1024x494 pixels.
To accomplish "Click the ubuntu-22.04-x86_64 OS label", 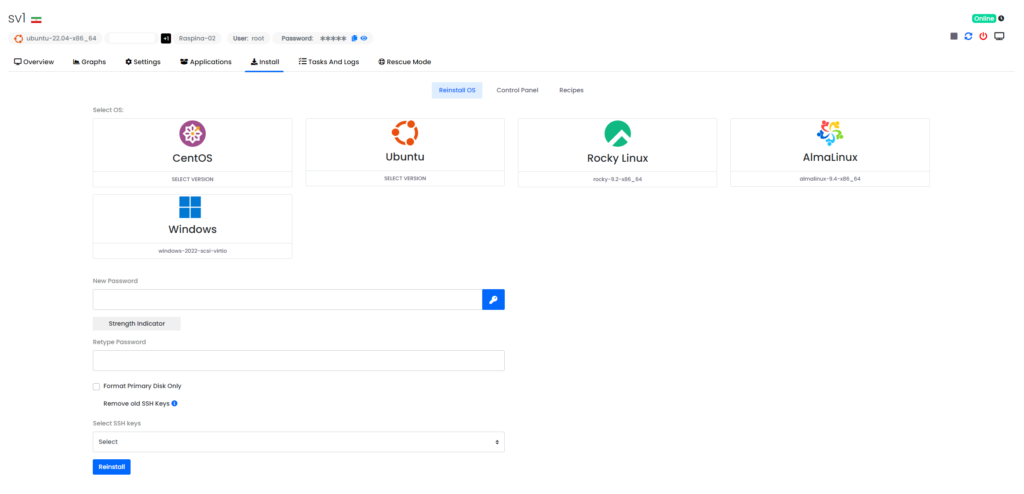I will (61, 39).
